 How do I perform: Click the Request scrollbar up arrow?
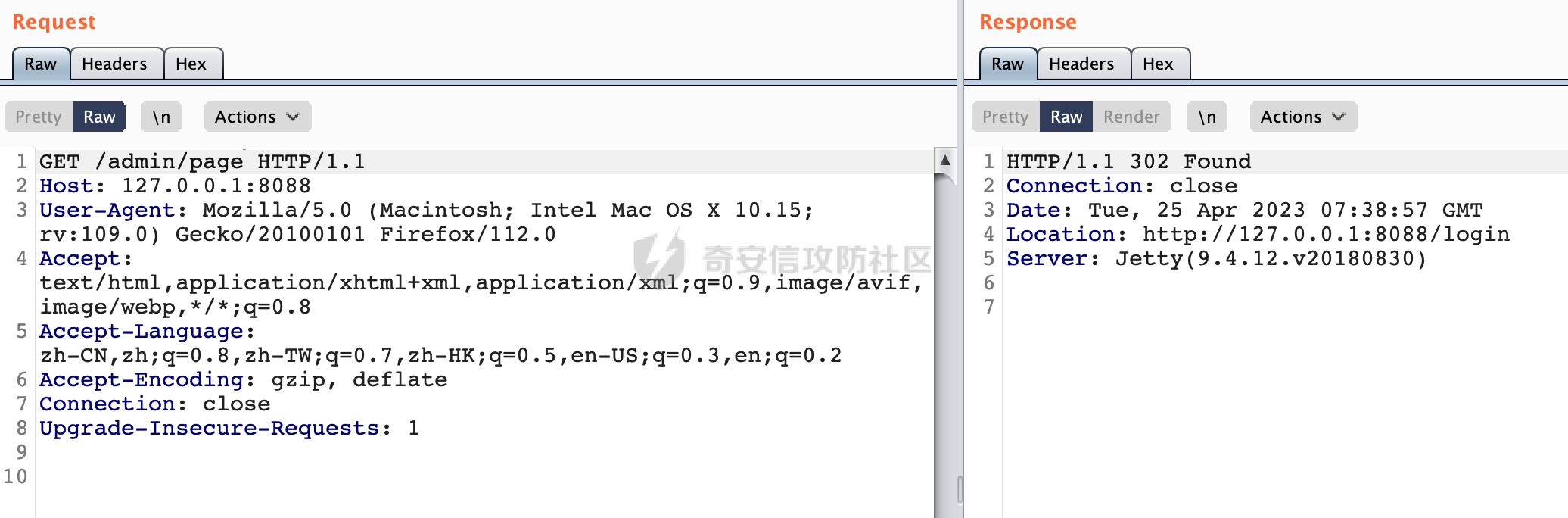945,160
